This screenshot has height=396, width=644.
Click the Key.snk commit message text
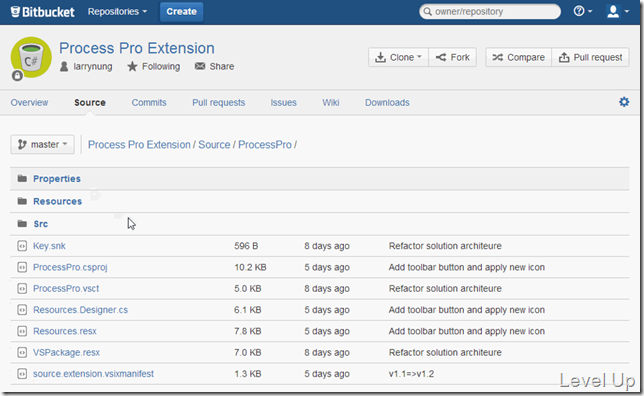(x=445, y=246)
